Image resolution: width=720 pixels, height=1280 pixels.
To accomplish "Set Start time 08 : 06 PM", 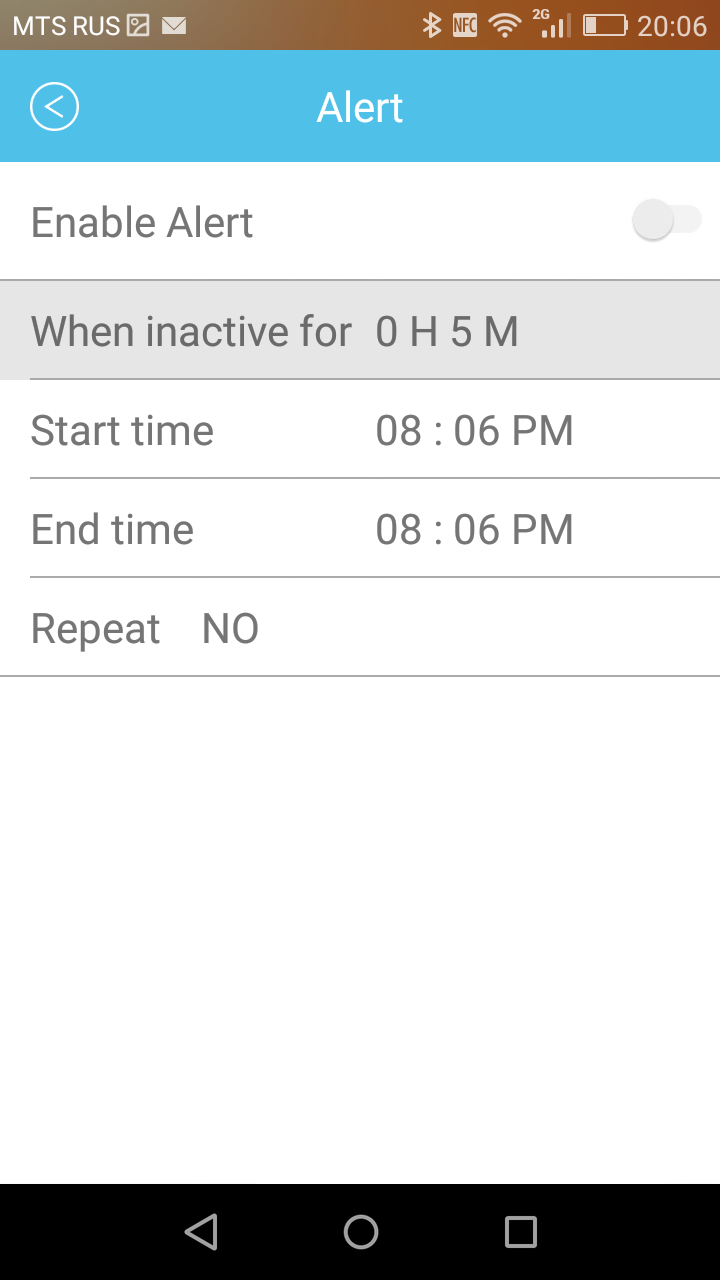I will pyautogui.click(x=474, y=431).
